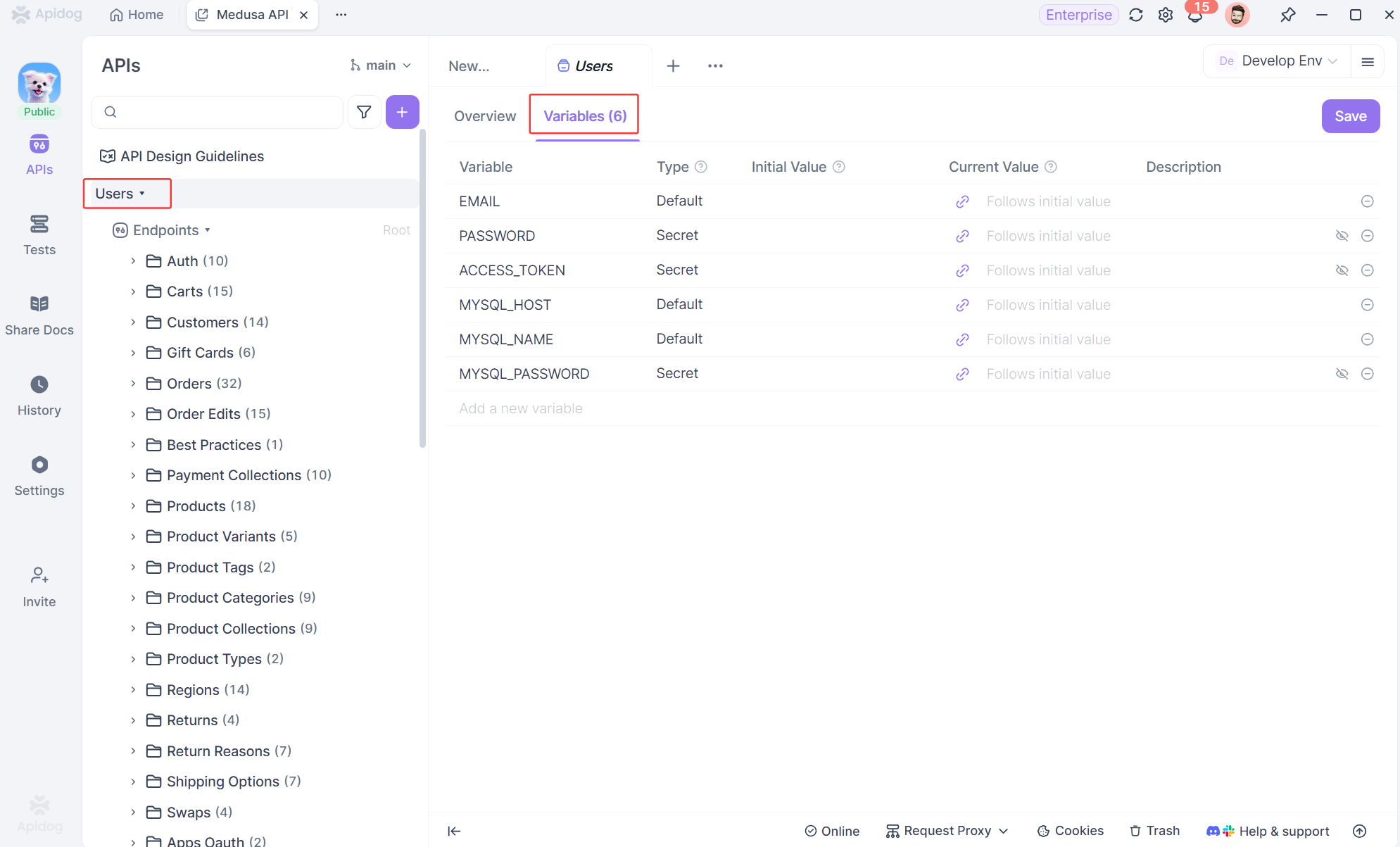This screenshot has height=847, width=1400.
Task: Expand the Customers folder
Action: (133, 322)
